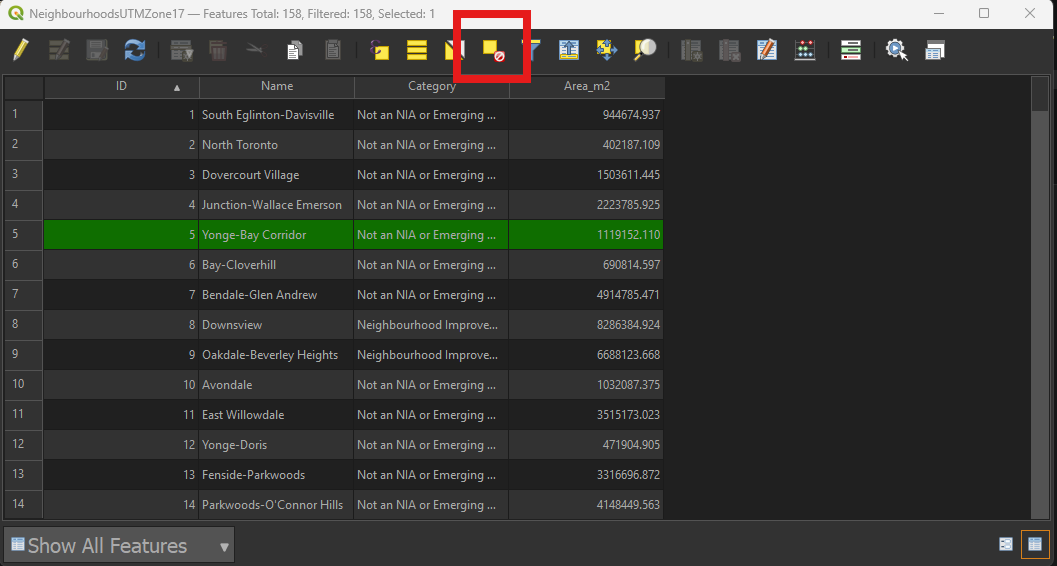This screenshot has width=1057, height=566.
Task: Click the 'South Eglinton-Davisville' cell
Action: [276, 115]
